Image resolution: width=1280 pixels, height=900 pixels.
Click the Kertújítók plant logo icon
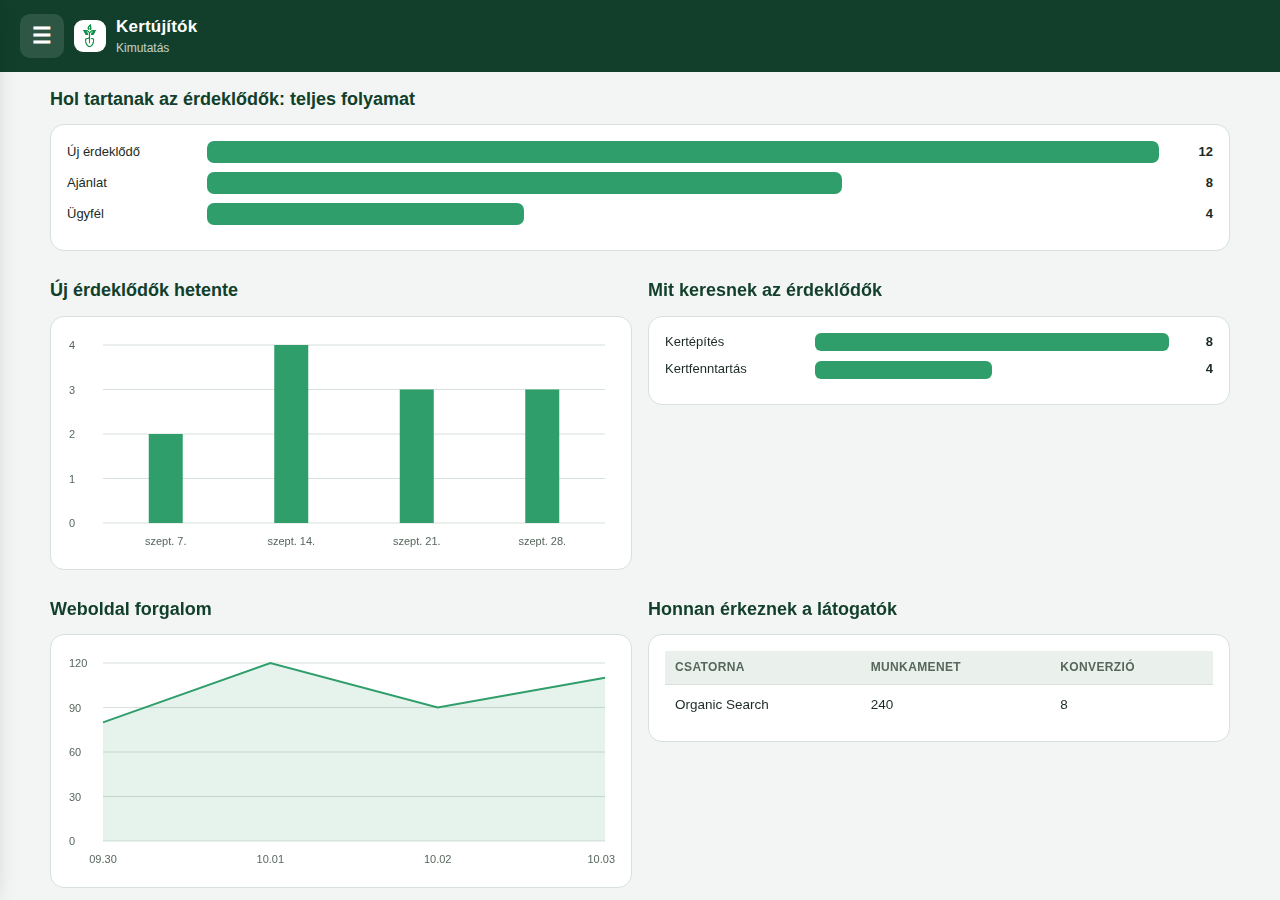(x=90, y=36)
